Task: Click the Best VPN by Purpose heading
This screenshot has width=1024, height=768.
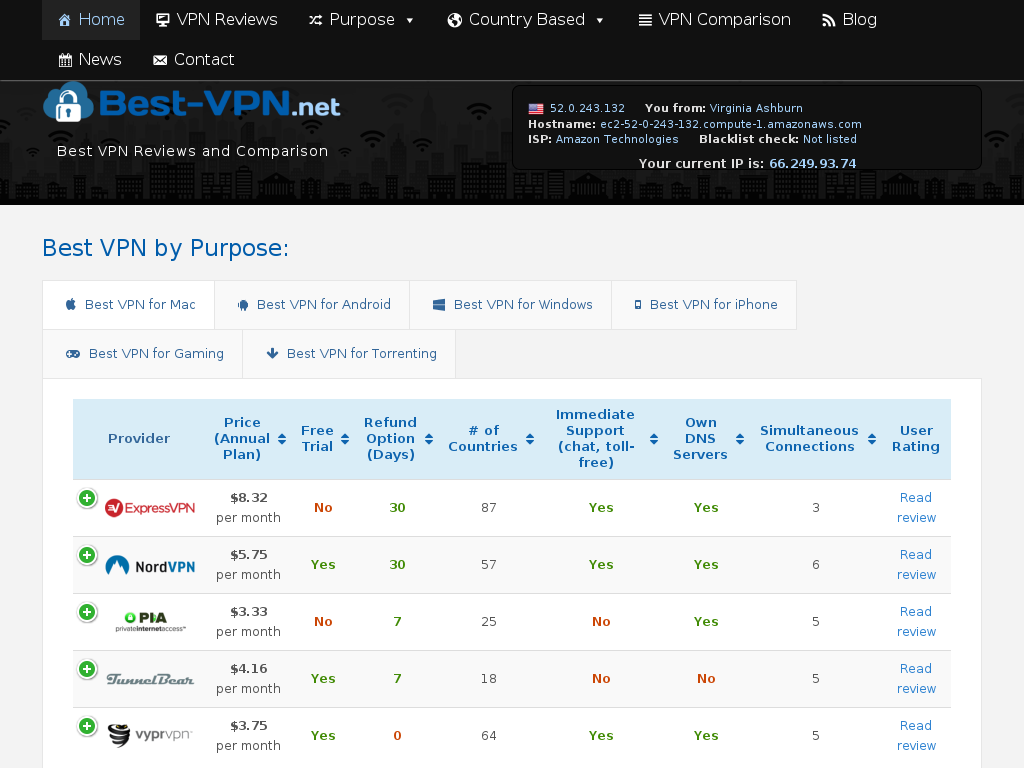Action: click(165, 248)
